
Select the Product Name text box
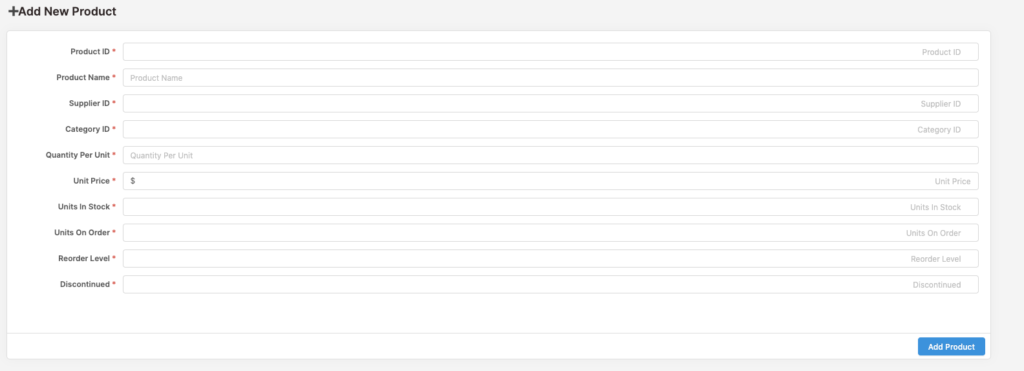coord(551,78)
